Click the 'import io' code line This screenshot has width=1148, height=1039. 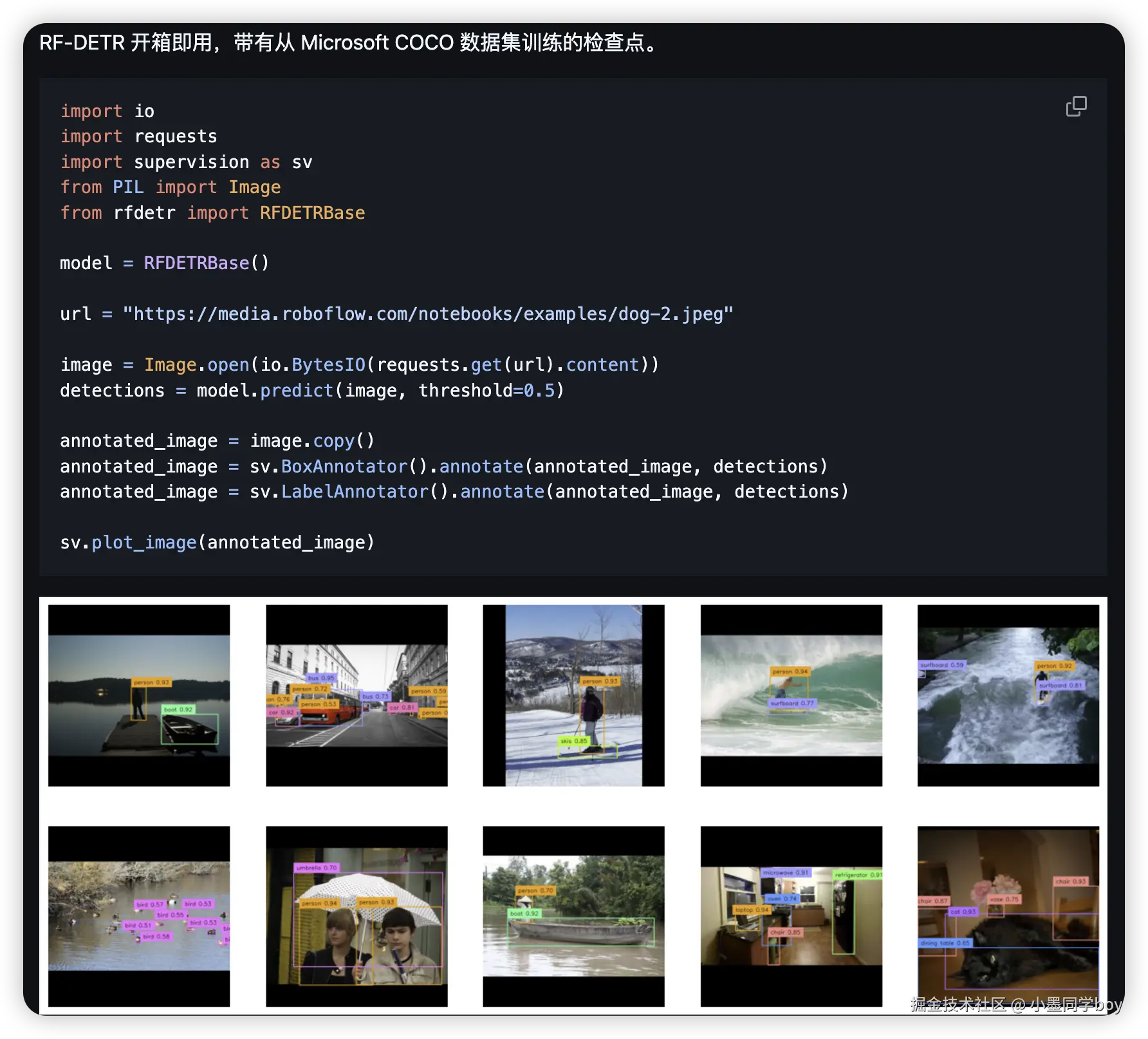pyautogui.click(x=107, y=111)
